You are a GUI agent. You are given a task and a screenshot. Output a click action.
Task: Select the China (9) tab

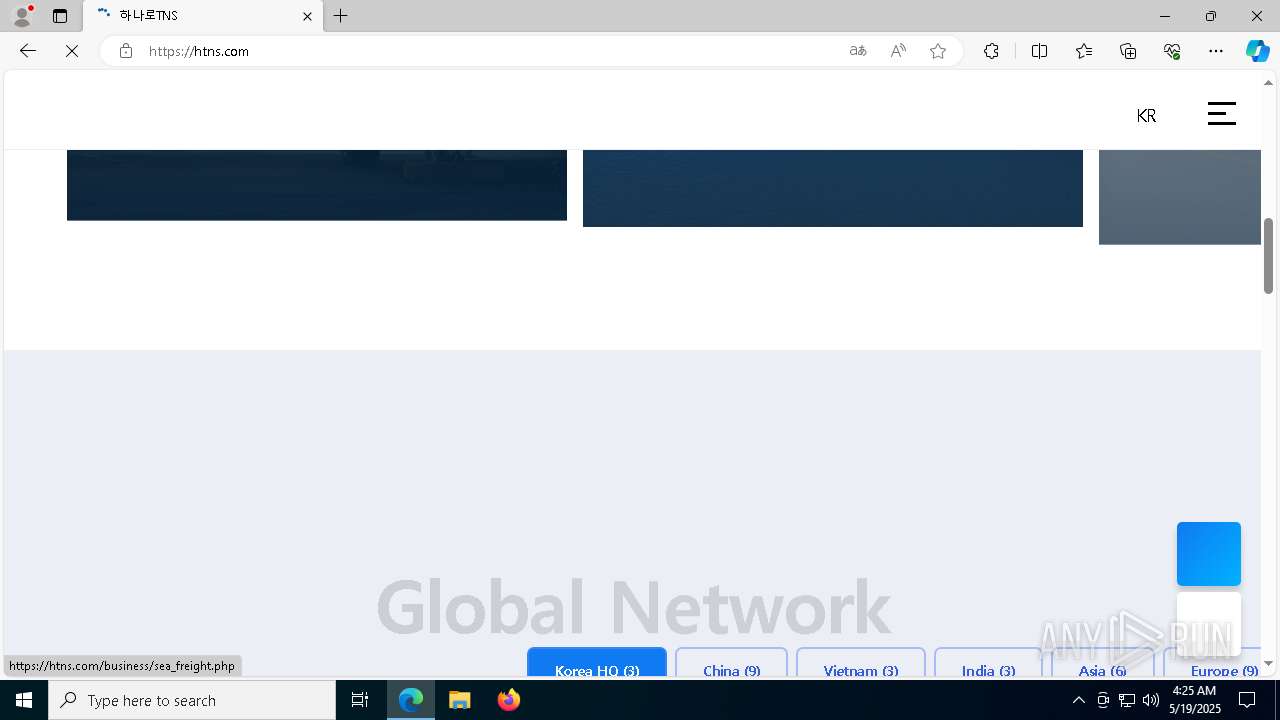pyautogui.click(x=732, y=663)
